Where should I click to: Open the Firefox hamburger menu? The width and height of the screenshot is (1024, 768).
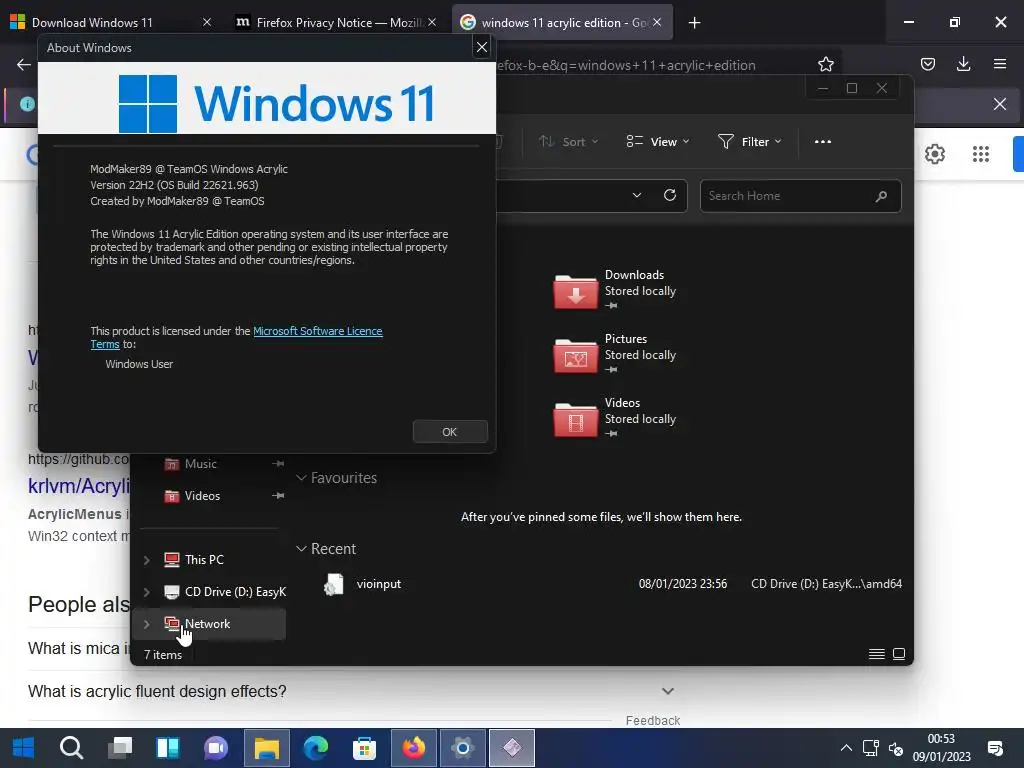click(1000, 64)
